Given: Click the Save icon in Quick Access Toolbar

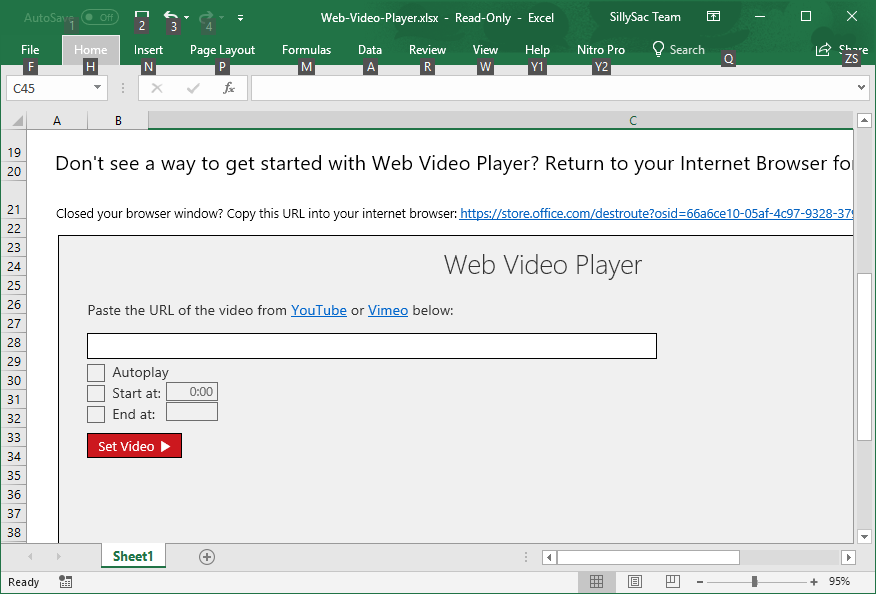Looking at the screenshot, I should (142, 16).
